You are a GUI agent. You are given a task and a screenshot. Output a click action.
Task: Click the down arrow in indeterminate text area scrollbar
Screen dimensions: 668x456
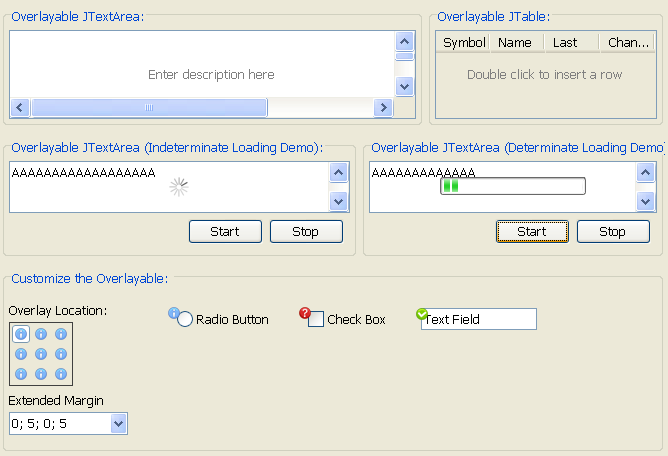pos(338,202)
